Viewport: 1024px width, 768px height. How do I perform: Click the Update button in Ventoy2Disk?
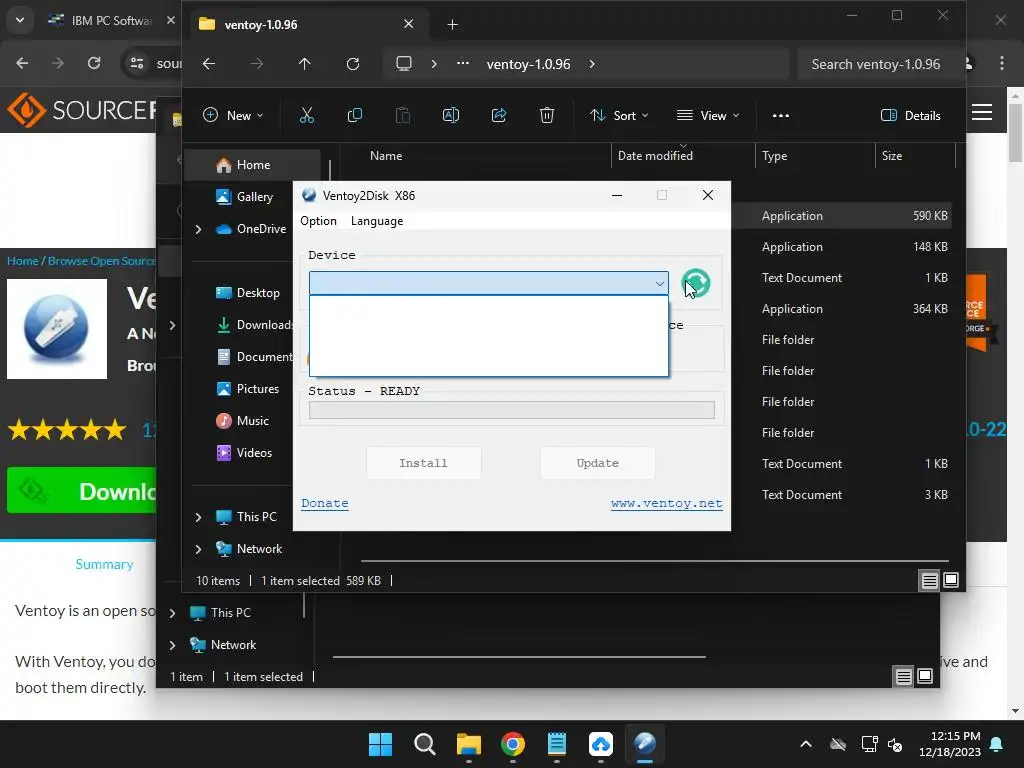point(598,463)
